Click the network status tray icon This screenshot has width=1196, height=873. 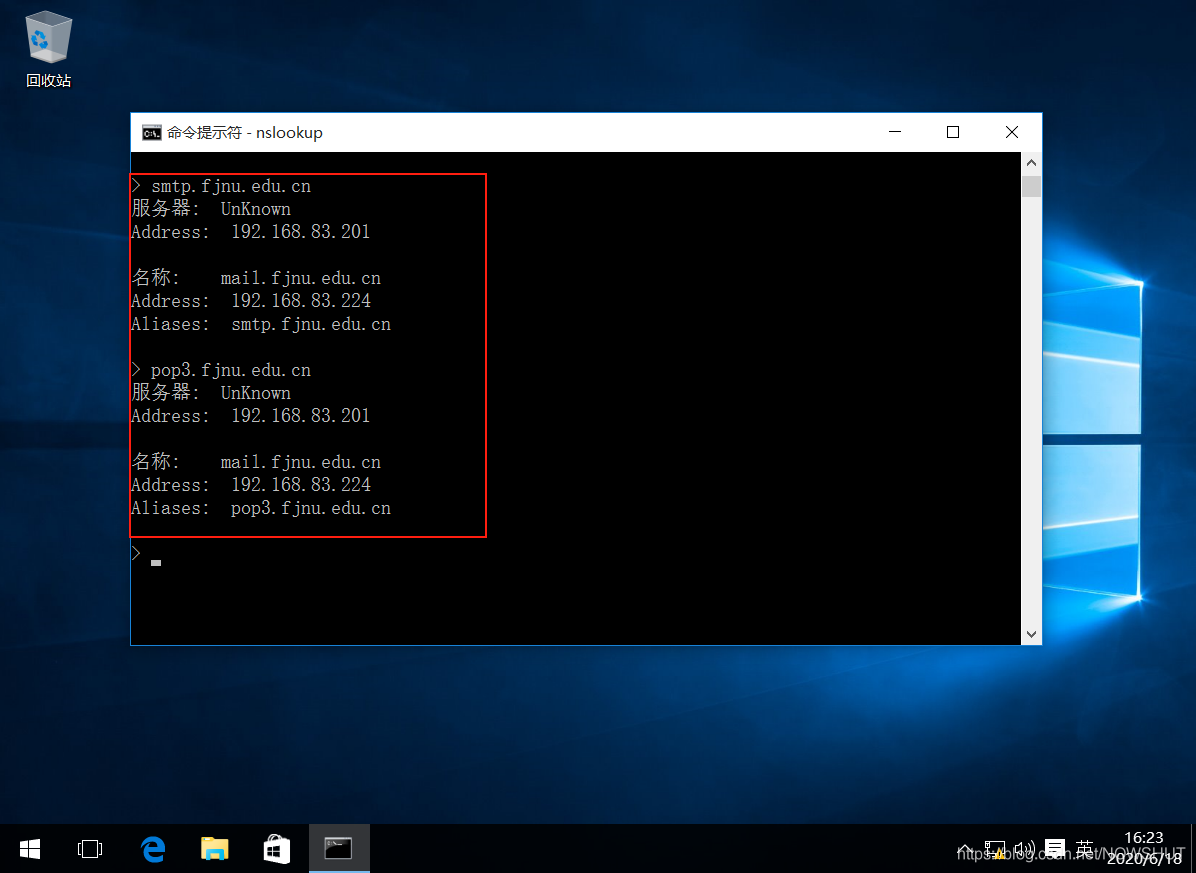(994, 849)
